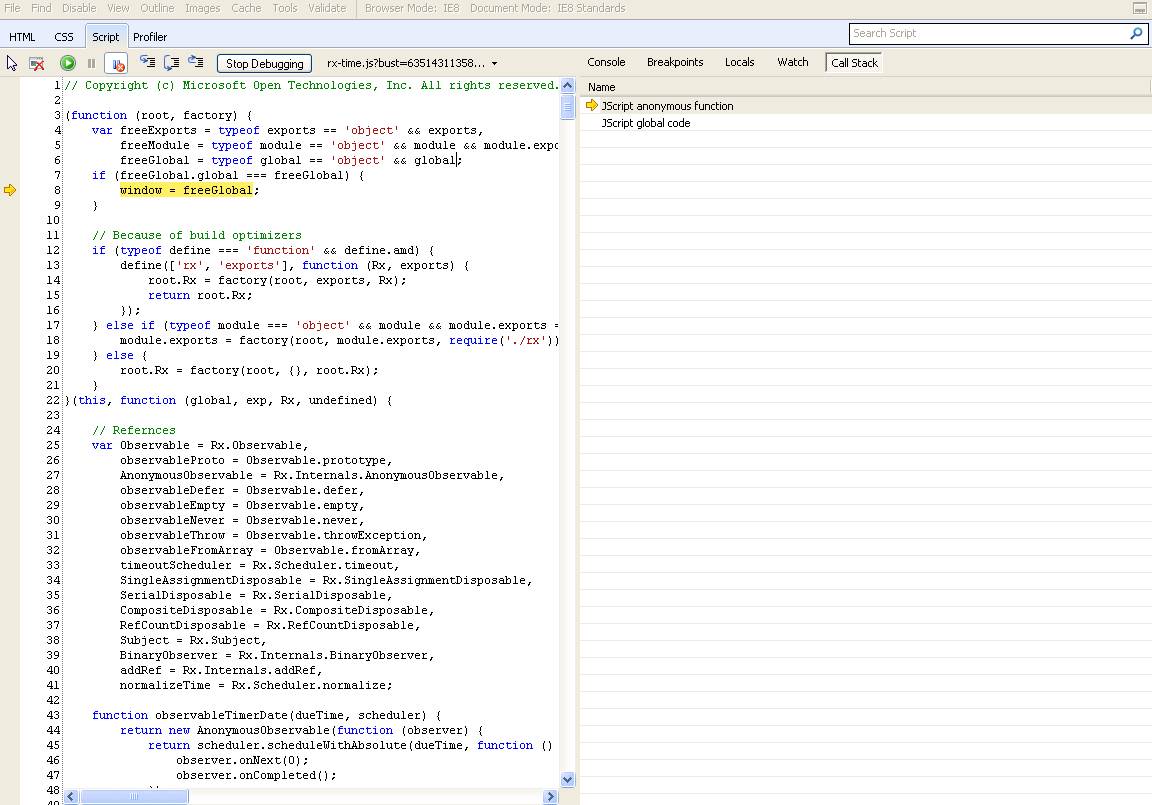
Task: Click horizontal scroll left arrow in code pane
Action: pyautogui.click(x=71, y=796)
